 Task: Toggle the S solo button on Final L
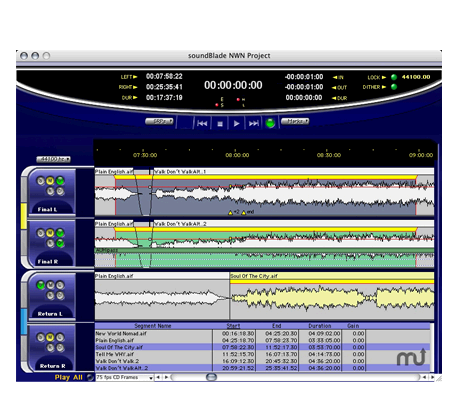pyautogui.click(x=40, y=181)
